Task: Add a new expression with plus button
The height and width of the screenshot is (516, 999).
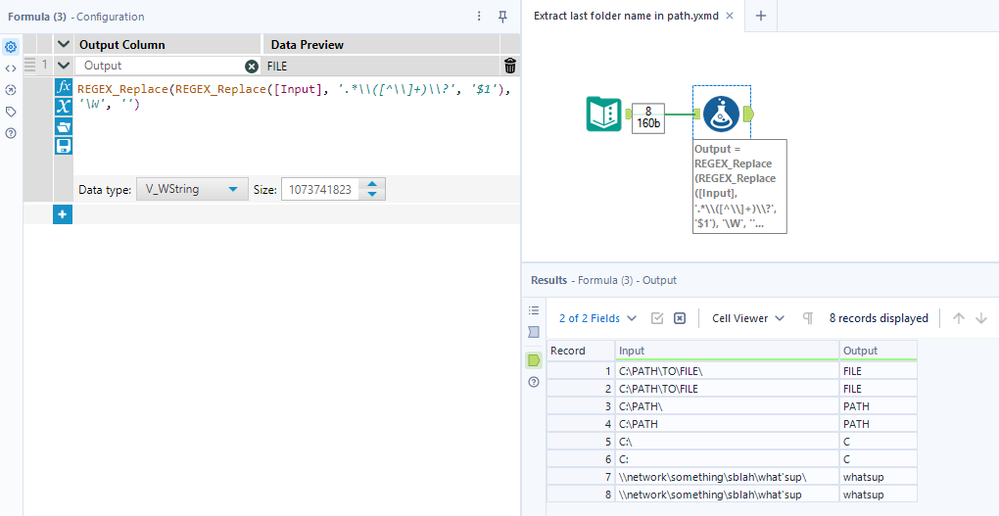Action: click(62, 214)
